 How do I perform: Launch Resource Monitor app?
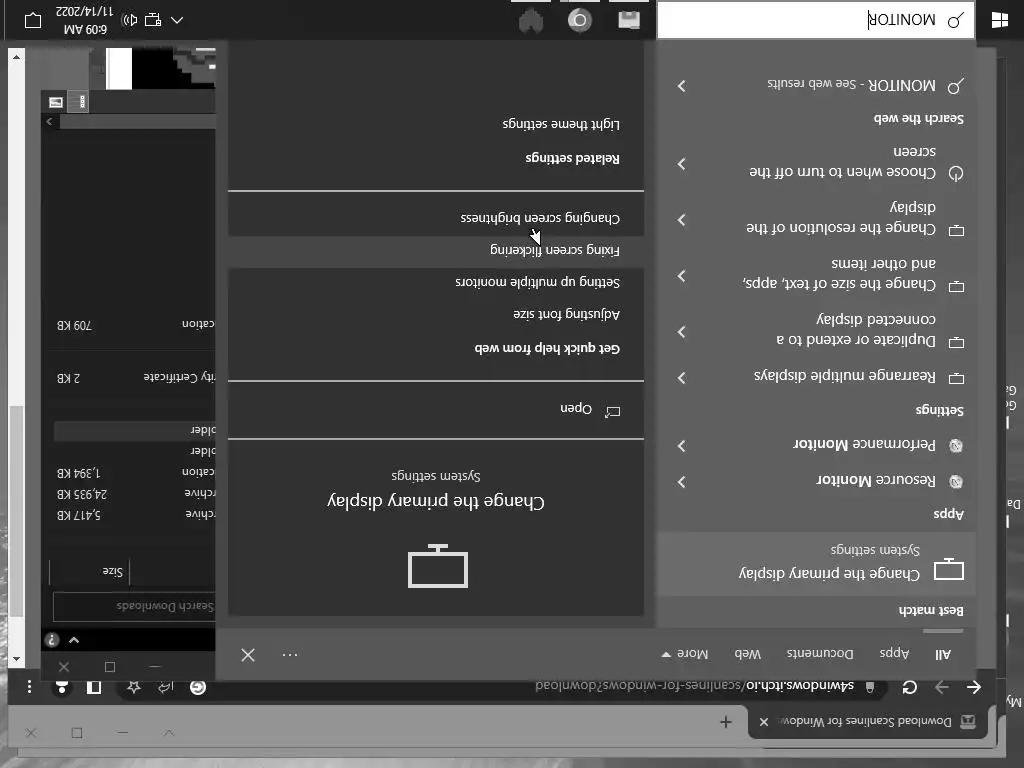click(x=876, y=481)
